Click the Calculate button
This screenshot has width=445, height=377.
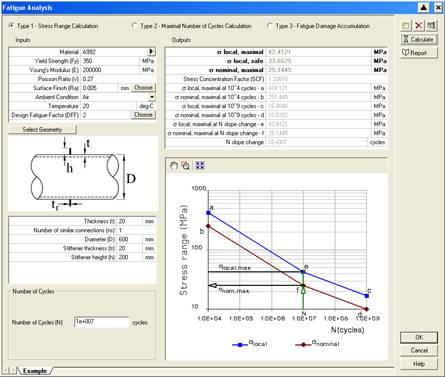(x=419, y=39)
